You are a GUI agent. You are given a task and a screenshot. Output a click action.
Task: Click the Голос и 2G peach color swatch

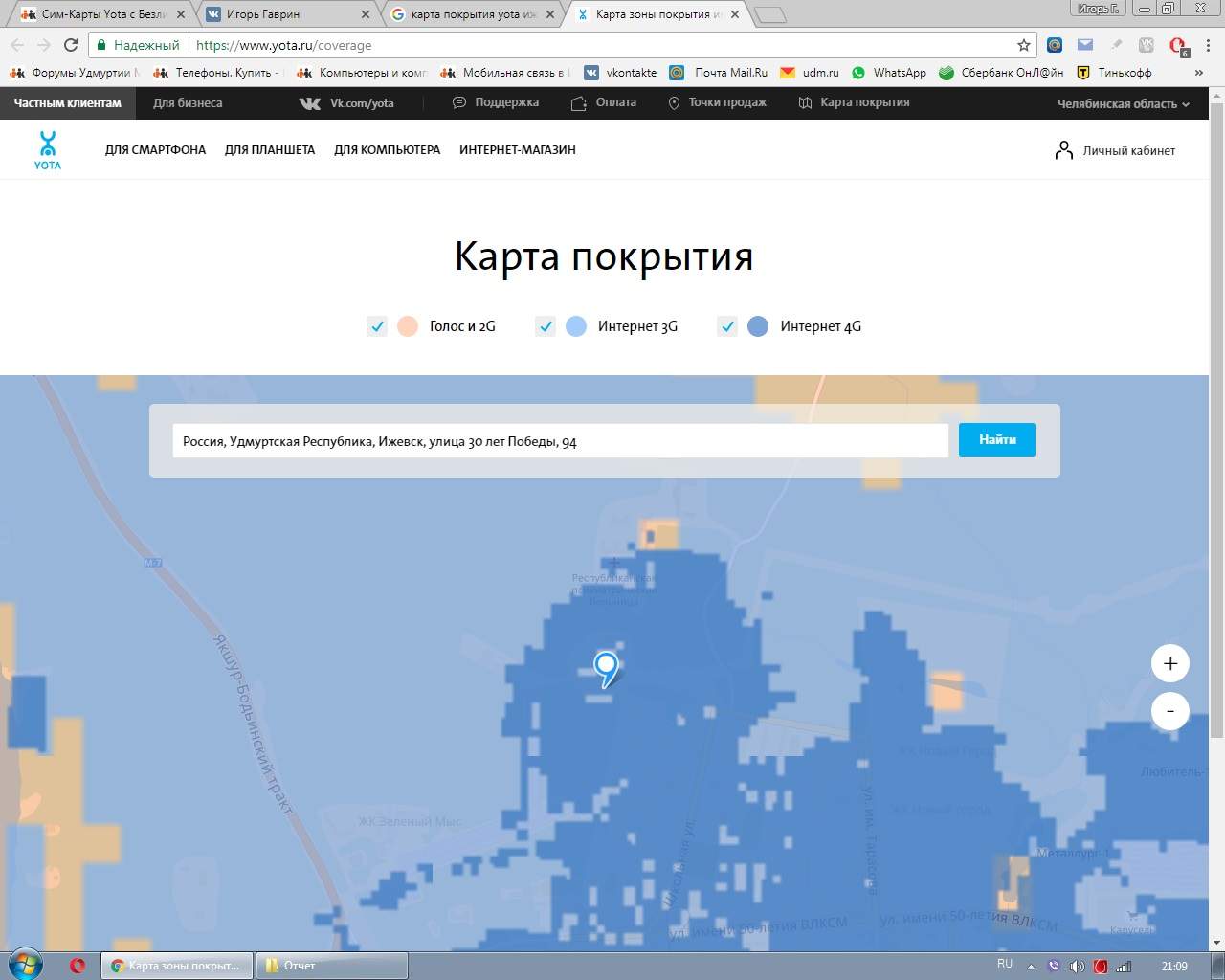point(408,326)
